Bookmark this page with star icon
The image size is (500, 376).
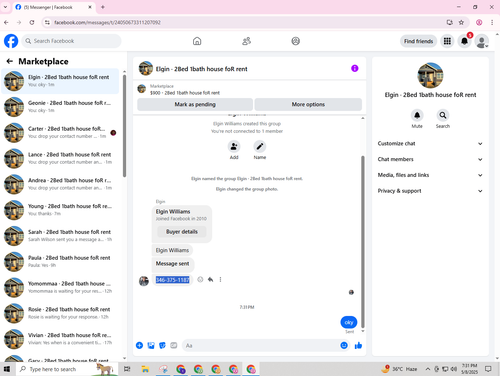pos(461,22)
